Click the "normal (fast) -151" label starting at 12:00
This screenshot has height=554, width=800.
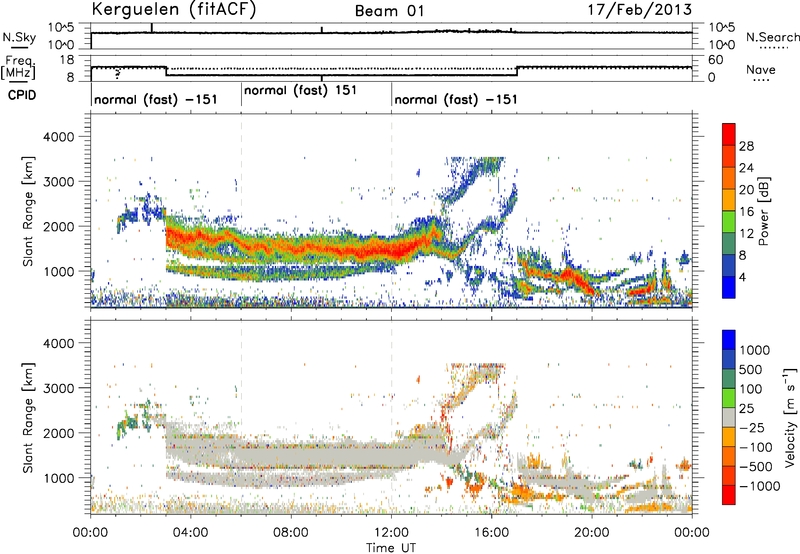(x=456, y=99)
